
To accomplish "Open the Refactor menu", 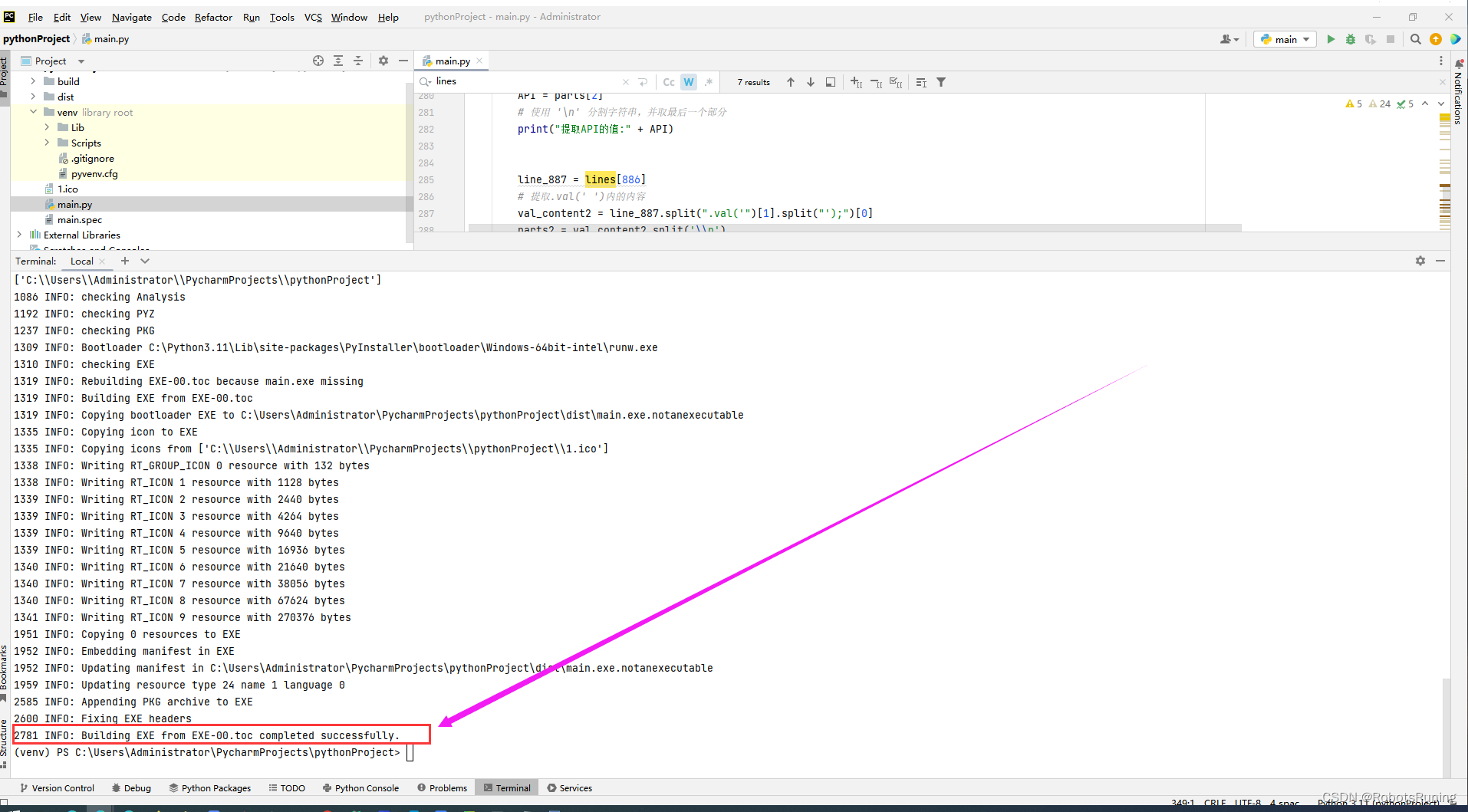I will 213,17.
